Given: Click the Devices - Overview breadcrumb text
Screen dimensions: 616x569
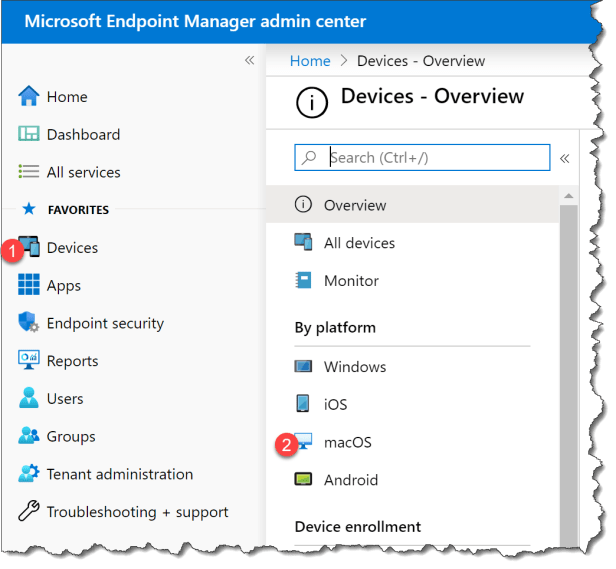Looking at the screenshot, I should [421, 61].
